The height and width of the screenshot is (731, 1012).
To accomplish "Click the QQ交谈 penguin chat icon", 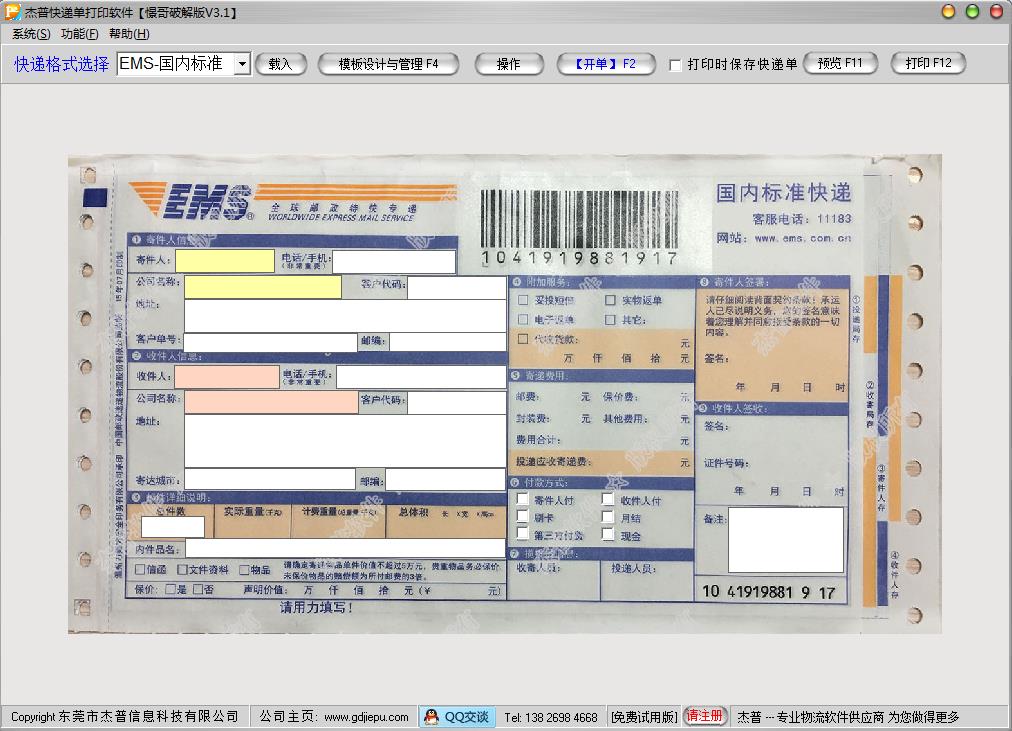I will coord(431,716).
